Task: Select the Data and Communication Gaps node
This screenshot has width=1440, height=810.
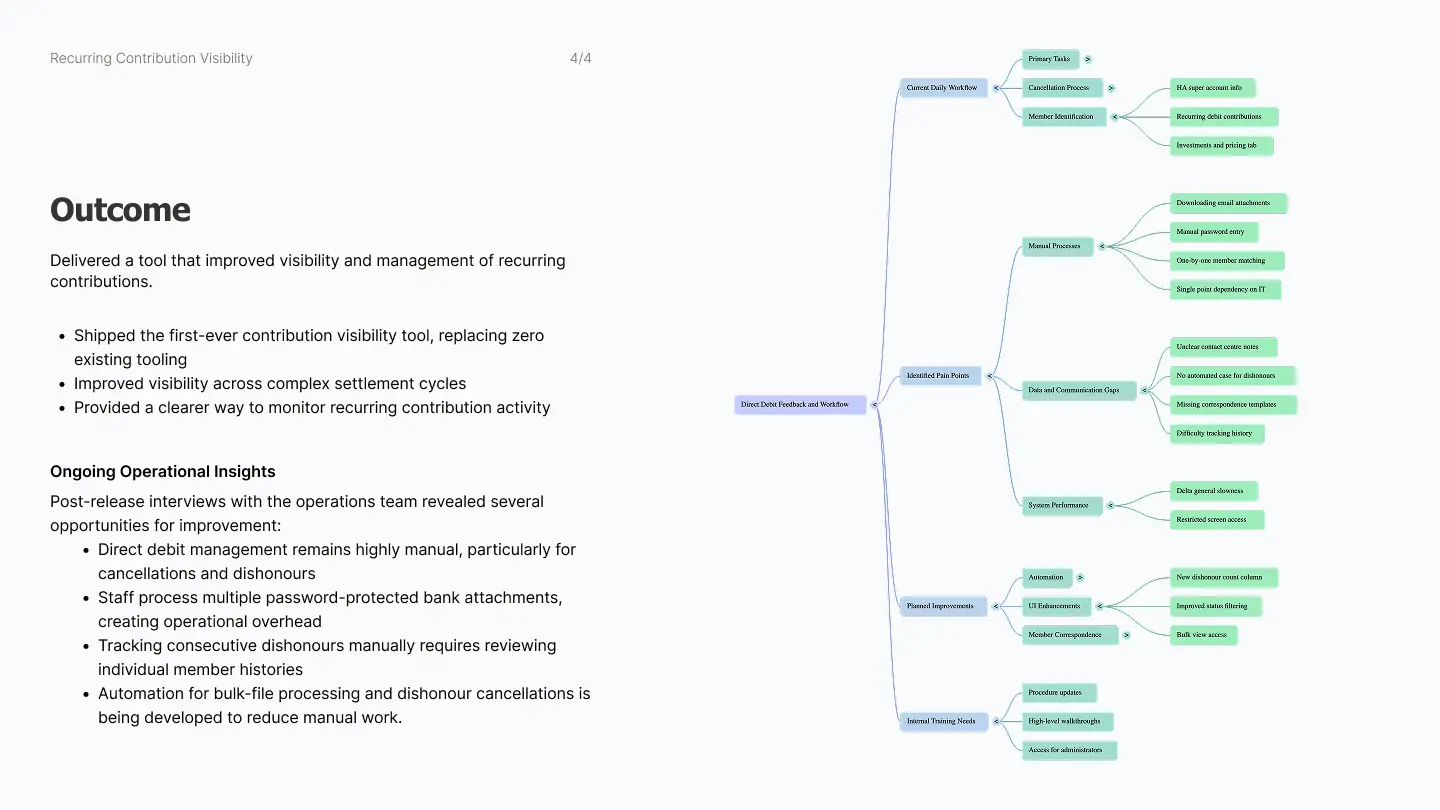Action: tap(1079, 390)
